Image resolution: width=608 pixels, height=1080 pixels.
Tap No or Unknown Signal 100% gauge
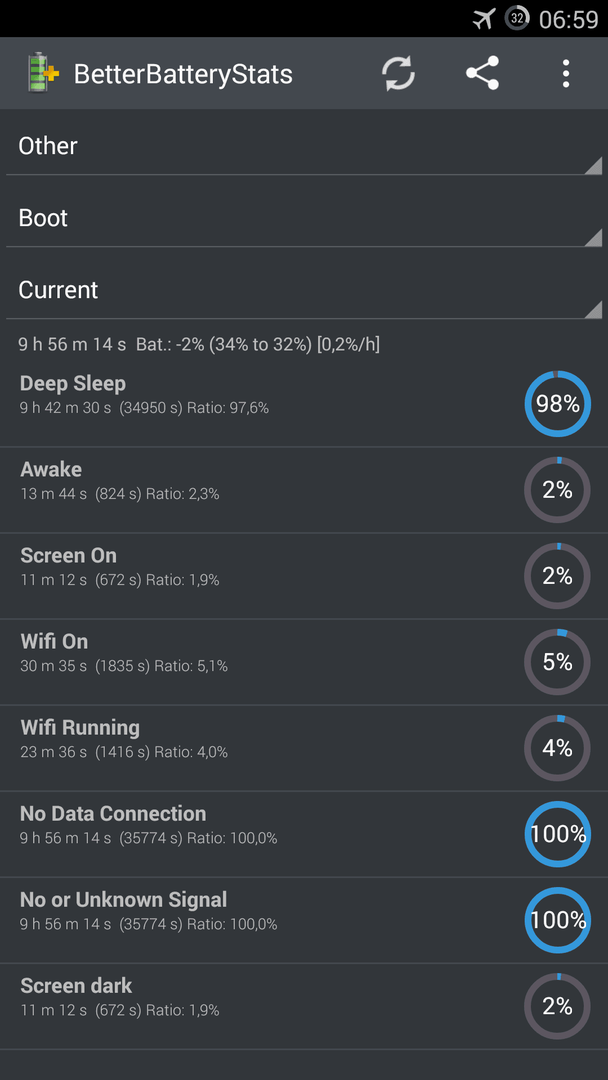[558, 920]
